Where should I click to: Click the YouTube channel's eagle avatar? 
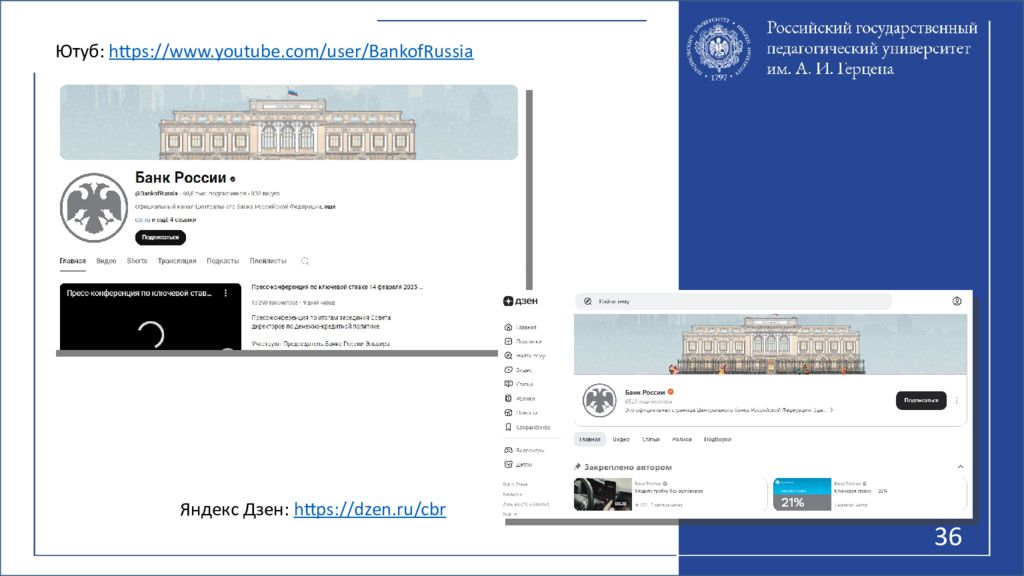[94, 208]
